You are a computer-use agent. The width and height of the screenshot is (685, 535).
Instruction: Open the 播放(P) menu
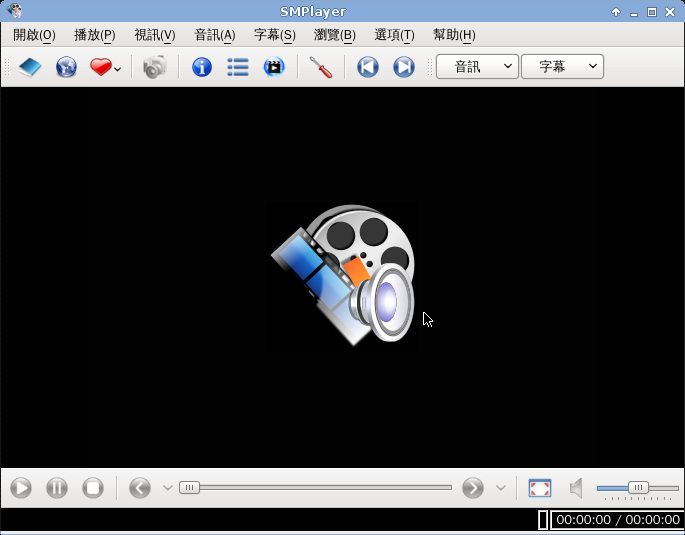point(95,35)
